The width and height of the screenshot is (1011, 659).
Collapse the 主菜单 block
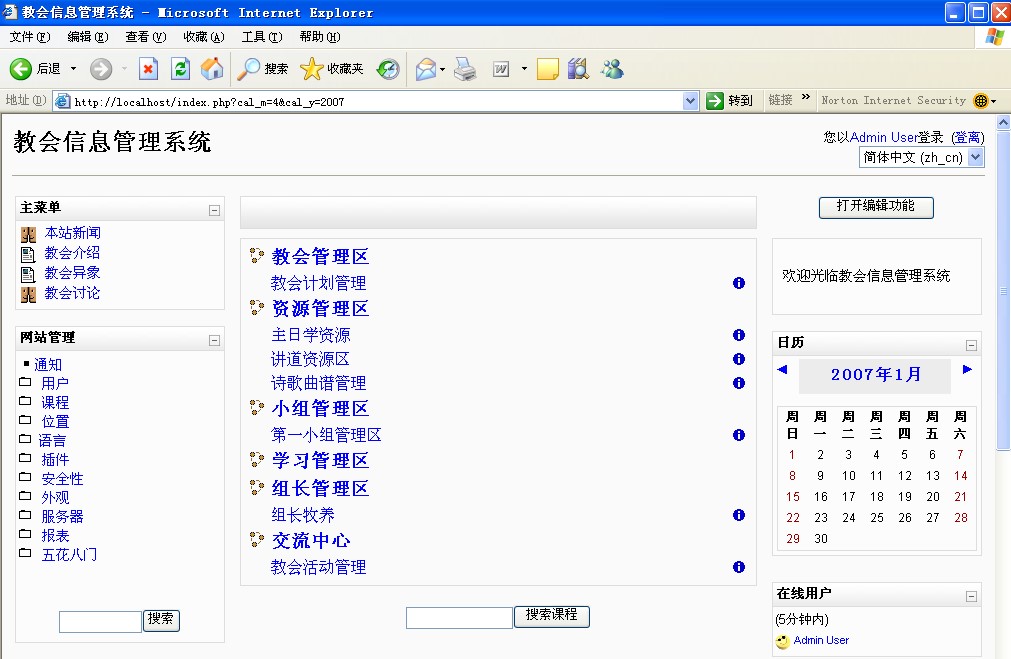pyautogui.click(x=214, y=210)
